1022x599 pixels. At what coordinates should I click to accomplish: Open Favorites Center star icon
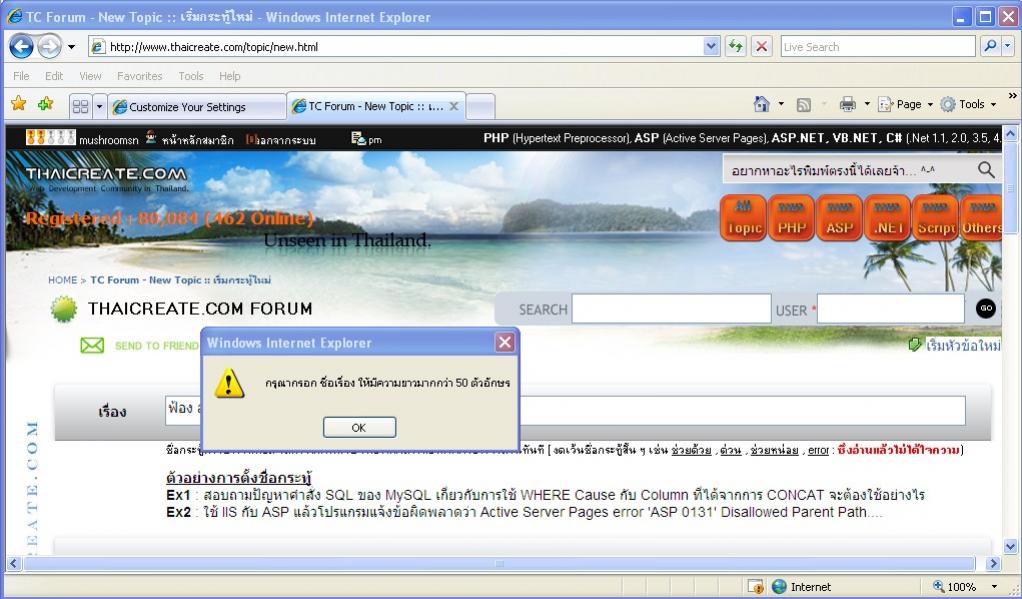19,104
